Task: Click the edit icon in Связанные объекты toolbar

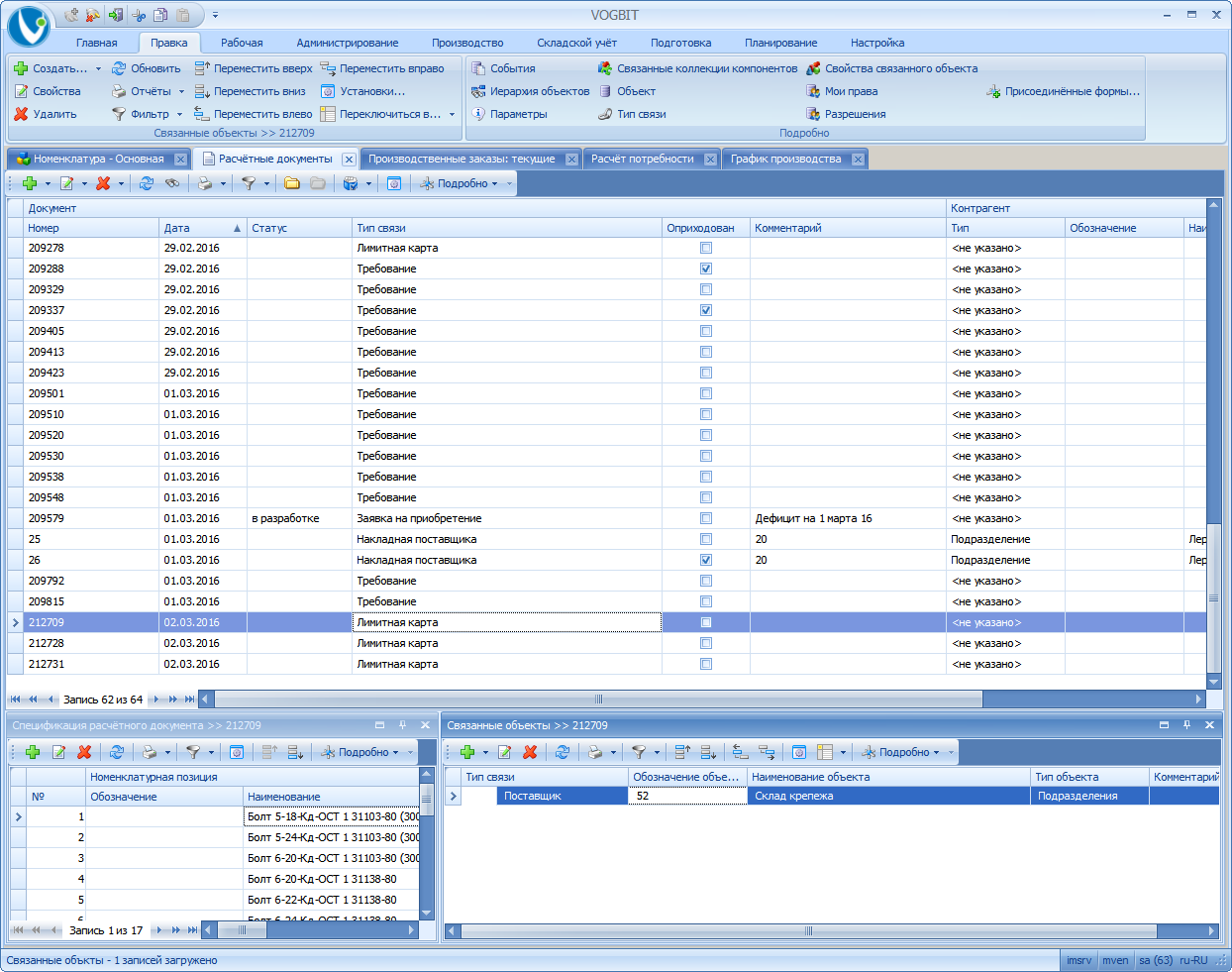Action: 505,752
